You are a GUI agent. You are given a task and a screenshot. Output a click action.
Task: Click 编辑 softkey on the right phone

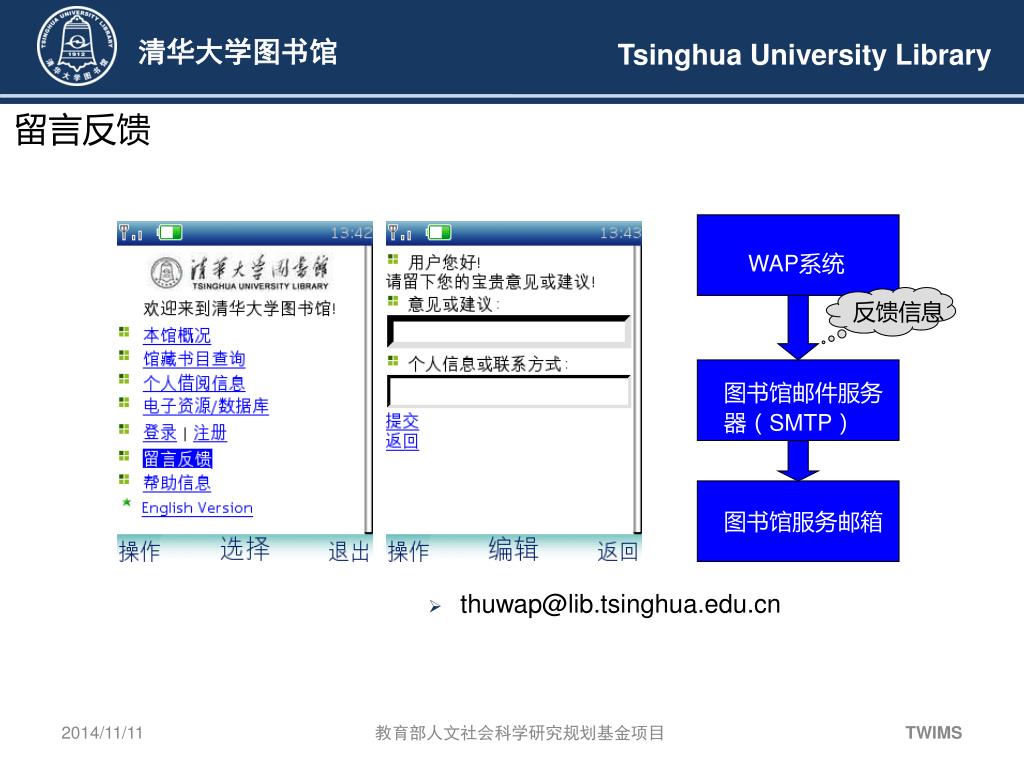(514, 549)
